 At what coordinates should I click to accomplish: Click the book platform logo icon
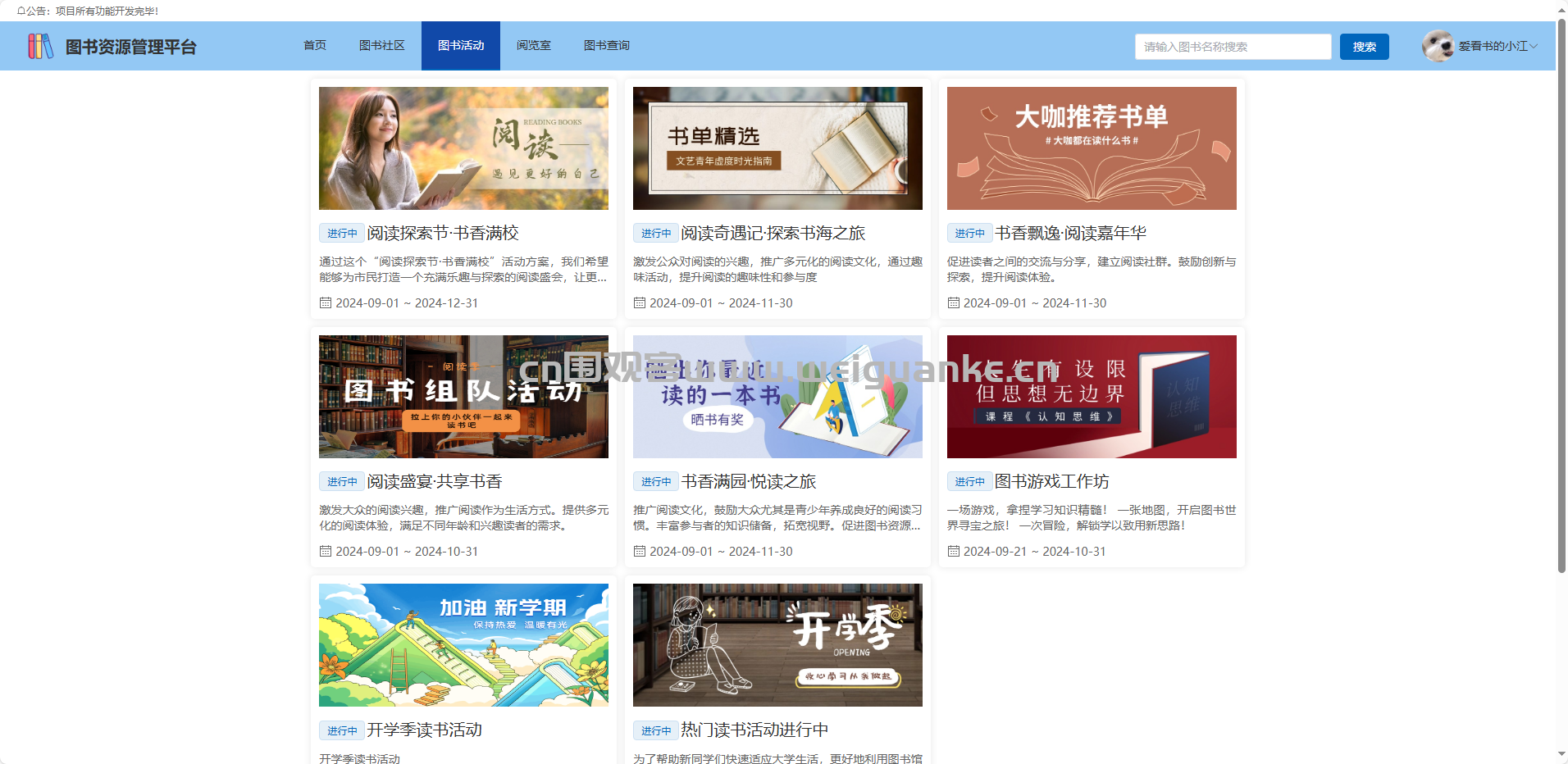click(x=41, y=46)
